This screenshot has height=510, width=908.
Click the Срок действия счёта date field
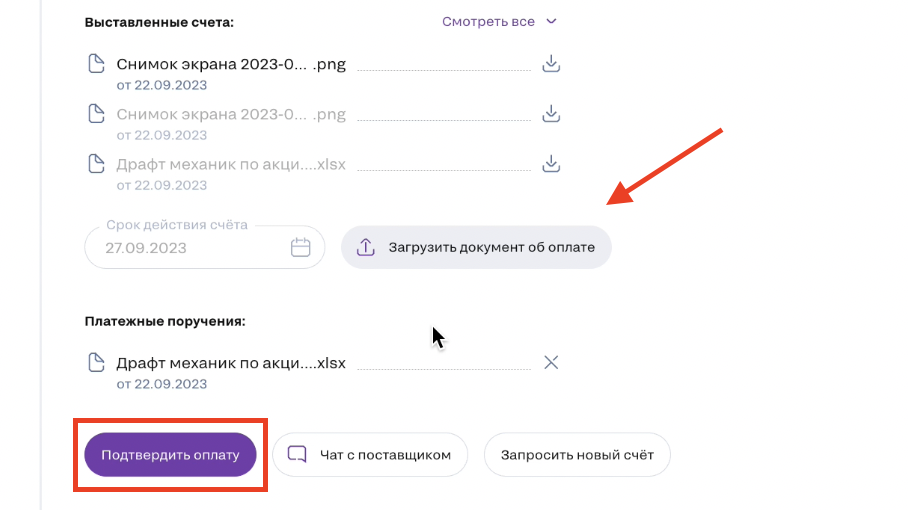204,247
